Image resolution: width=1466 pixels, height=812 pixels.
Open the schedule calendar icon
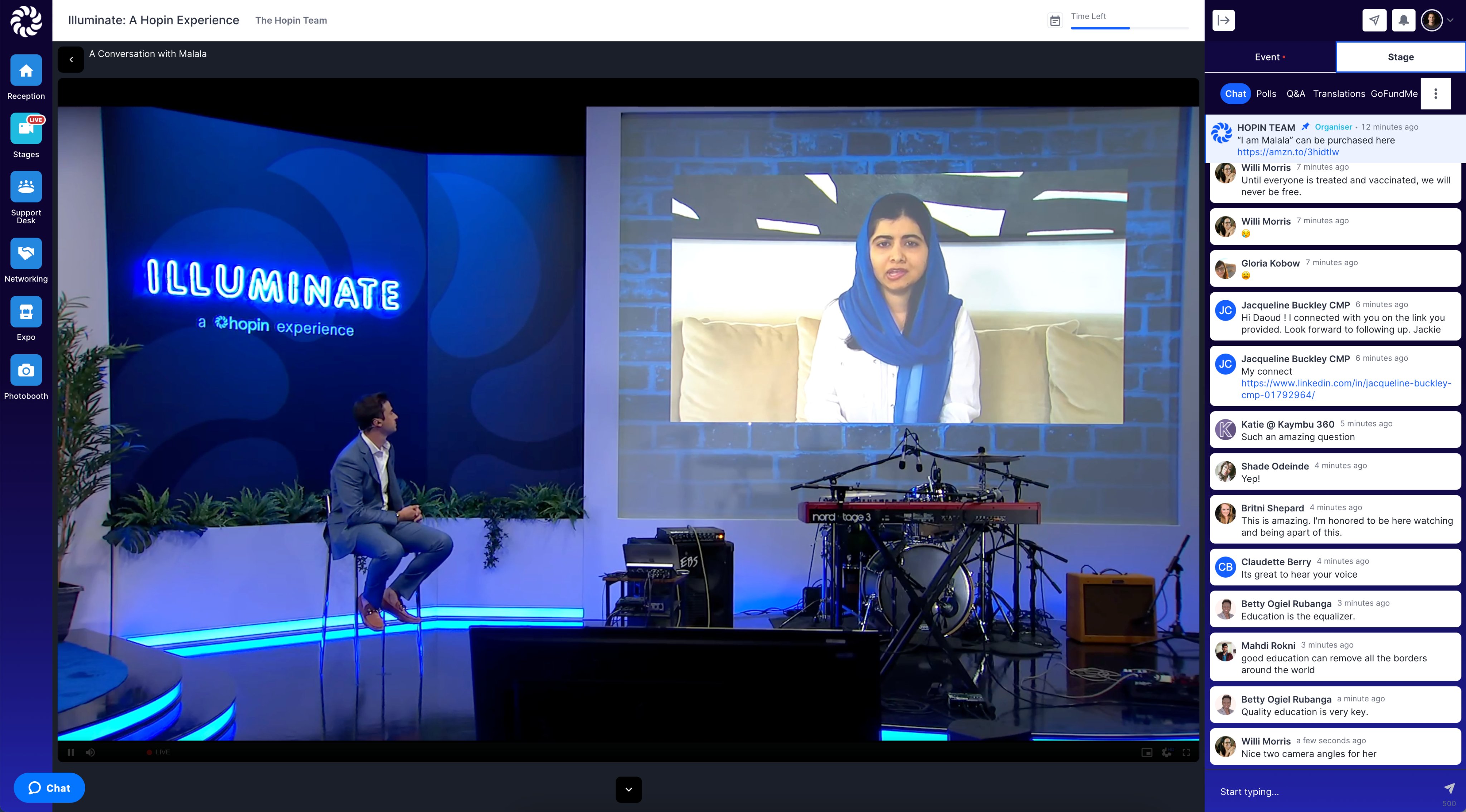1054,21
